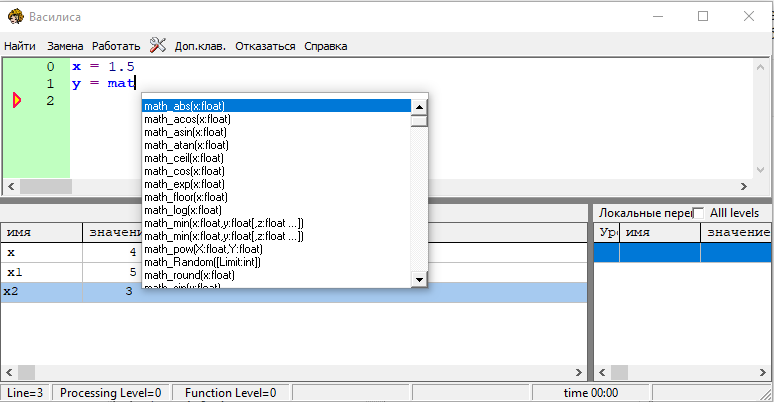Viewport: 774px width, 402px height.
Task: Click the Доп.клав. menu item
Action: pos(200,46)
